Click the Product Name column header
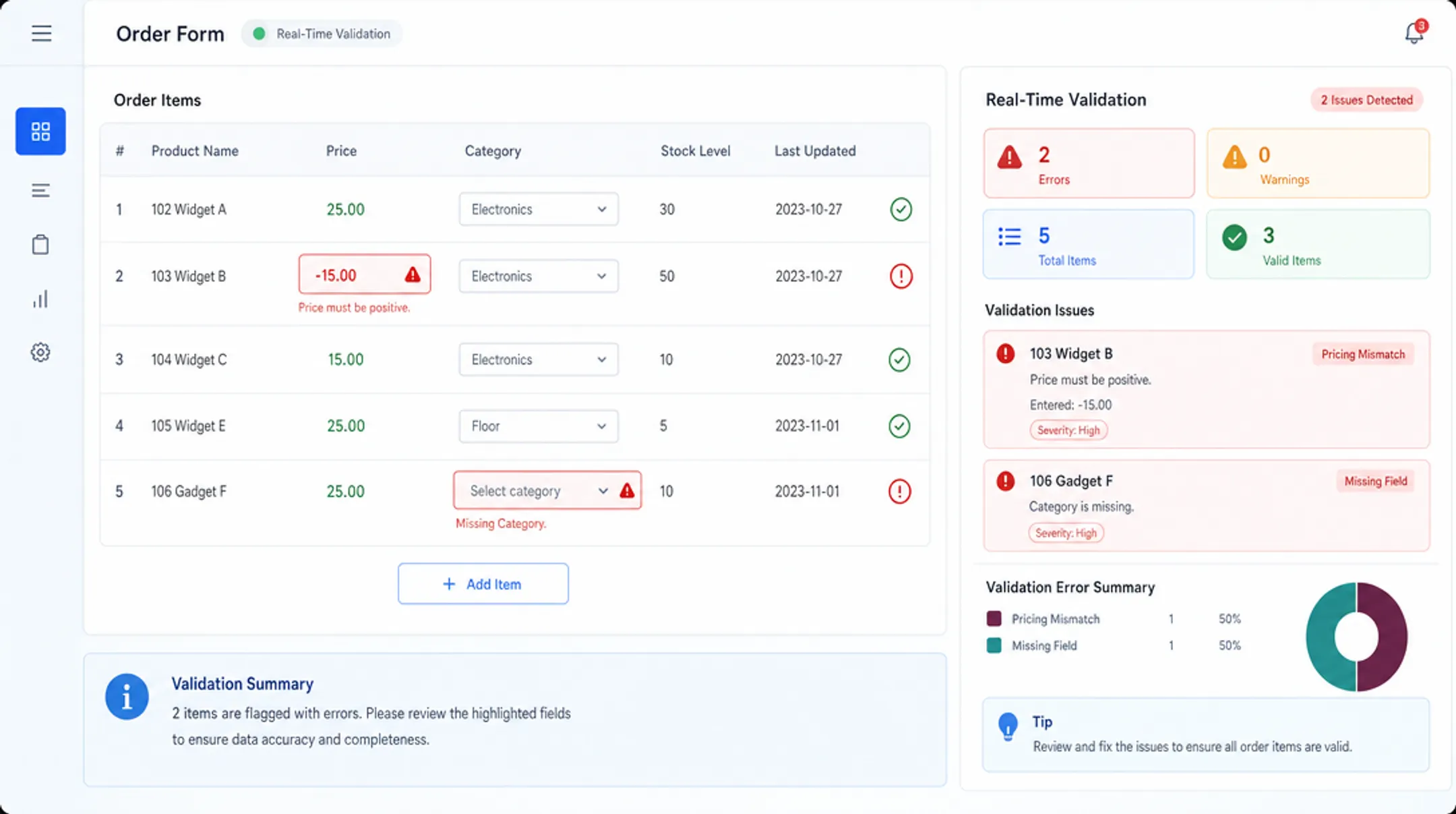Screen dimensions: 1456x814 pos(195,150)
